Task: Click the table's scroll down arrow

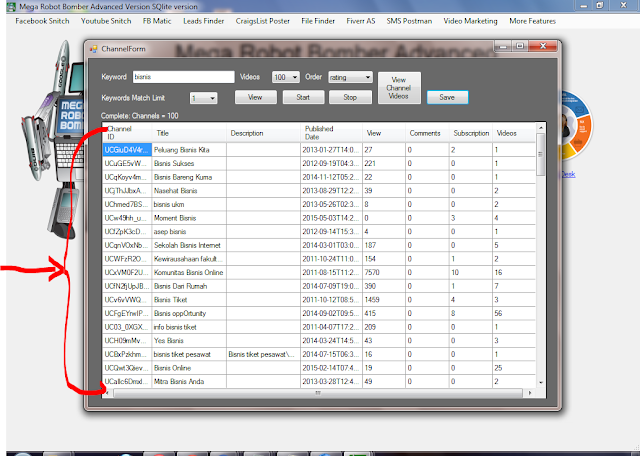Action: tap(540, 383)
